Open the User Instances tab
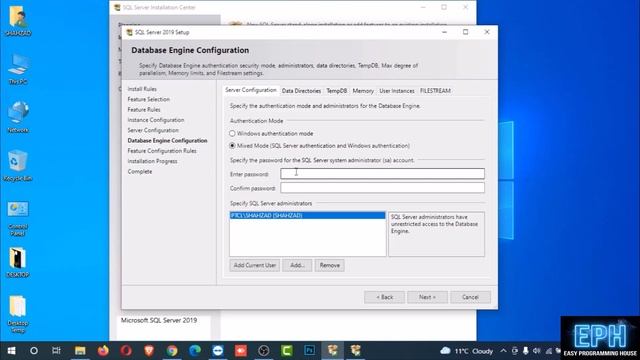 [397, 91]
